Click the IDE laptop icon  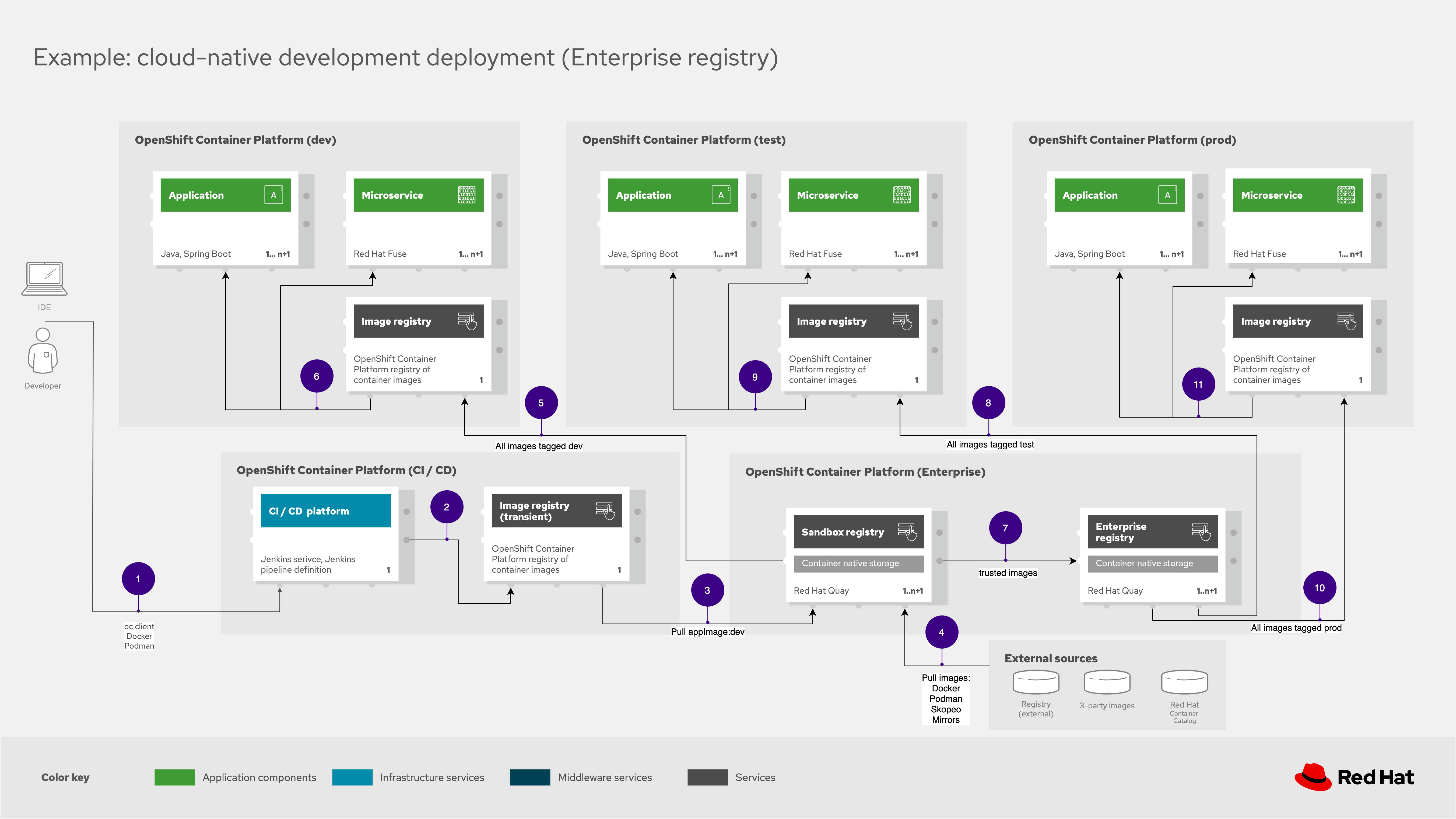pyautogui.click(x=44, y=279)
